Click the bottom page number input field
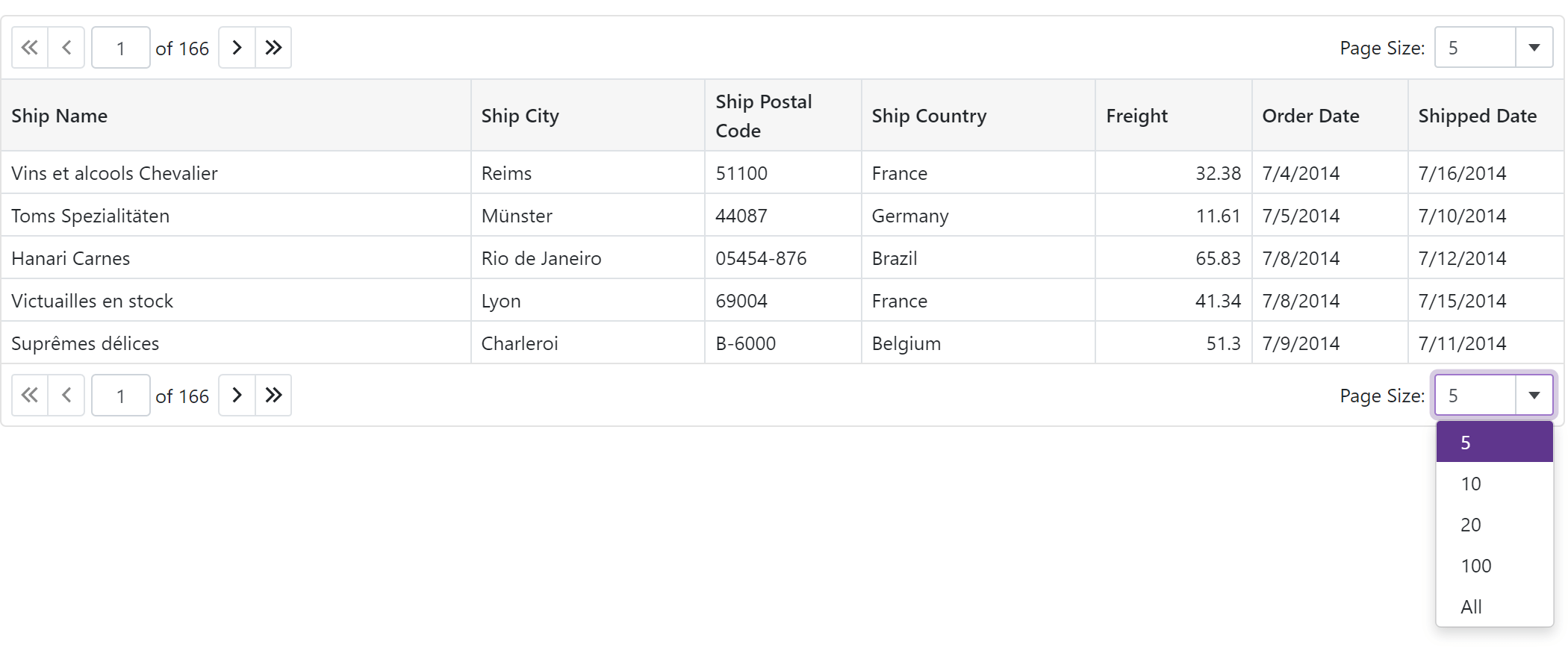The width and height of the screenshot is (1568, 662). 121,395
